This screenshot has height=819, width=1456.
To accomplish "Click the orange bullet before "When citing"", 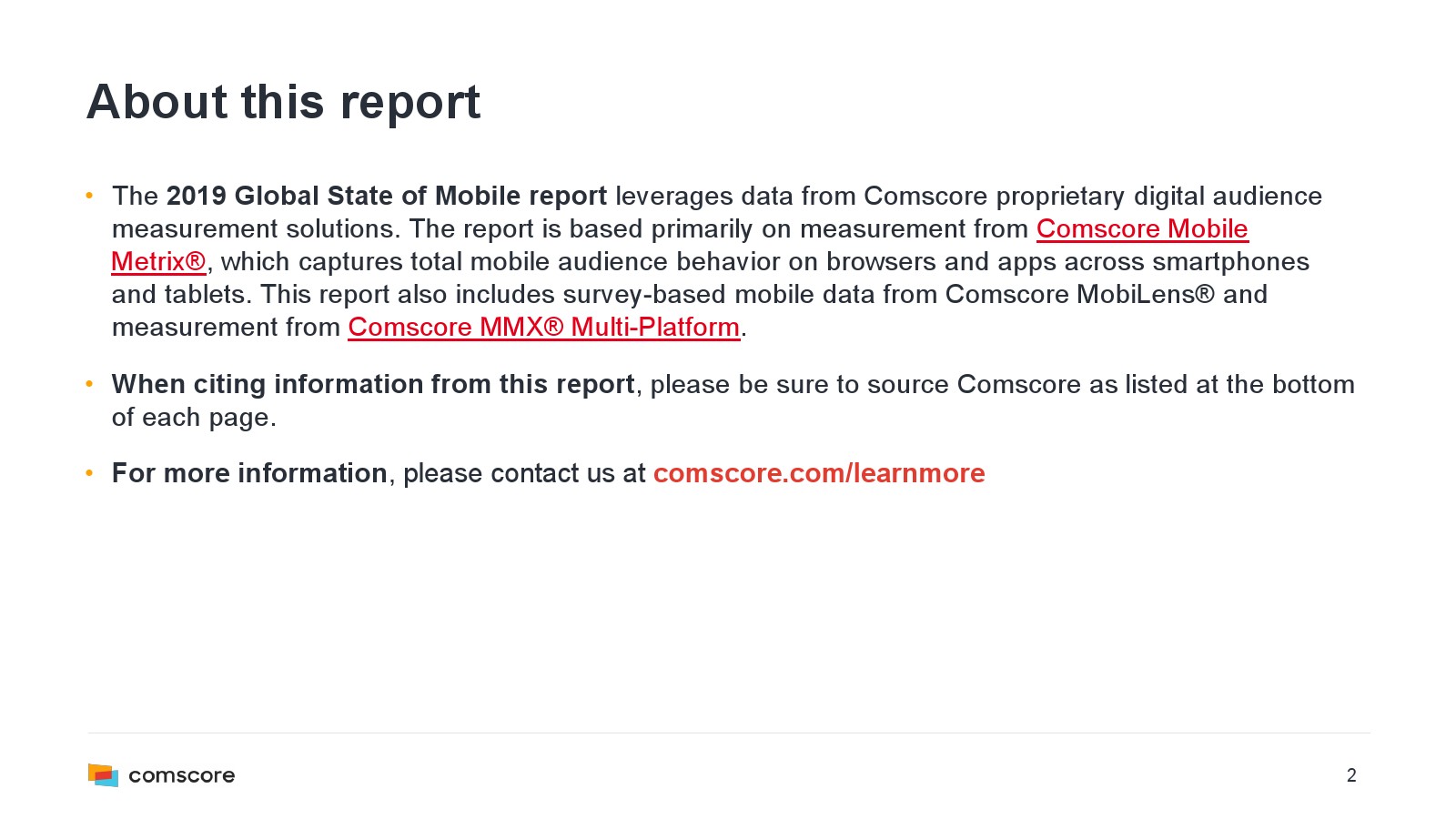I will (x=90, y=384).
